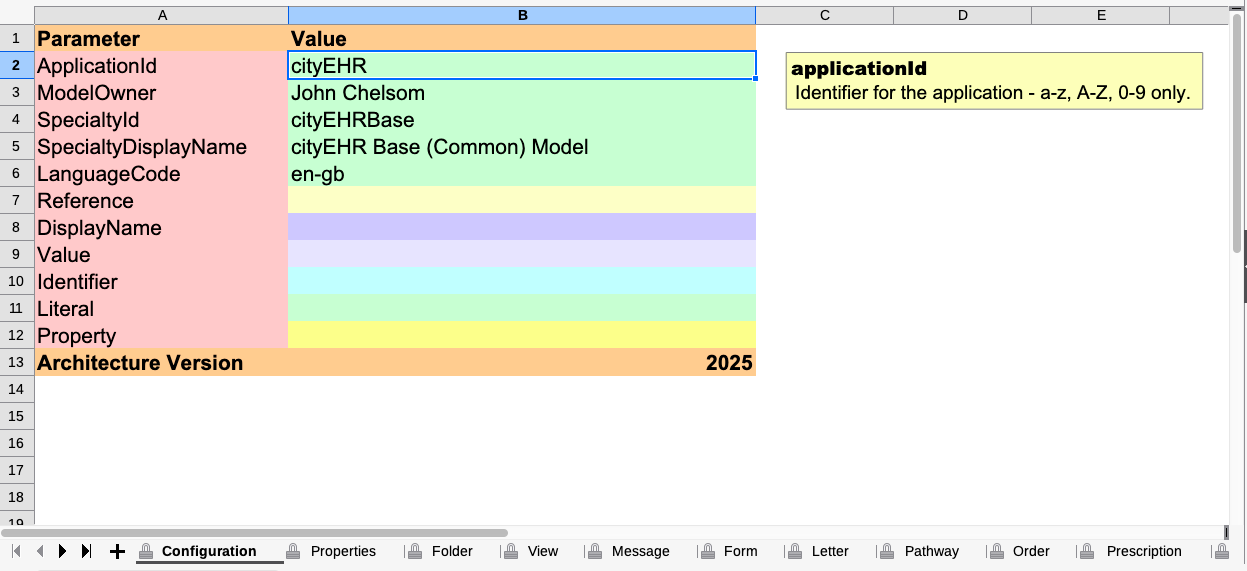Click lock icon on Pathway tab
This screenshot has height=571, width=1247.
point(888,551)
